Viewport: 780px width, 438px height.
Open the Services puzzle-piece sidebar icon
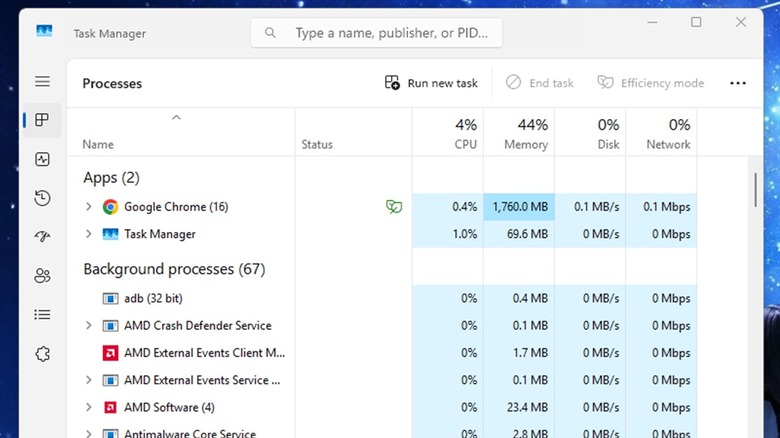pos(42,354)
